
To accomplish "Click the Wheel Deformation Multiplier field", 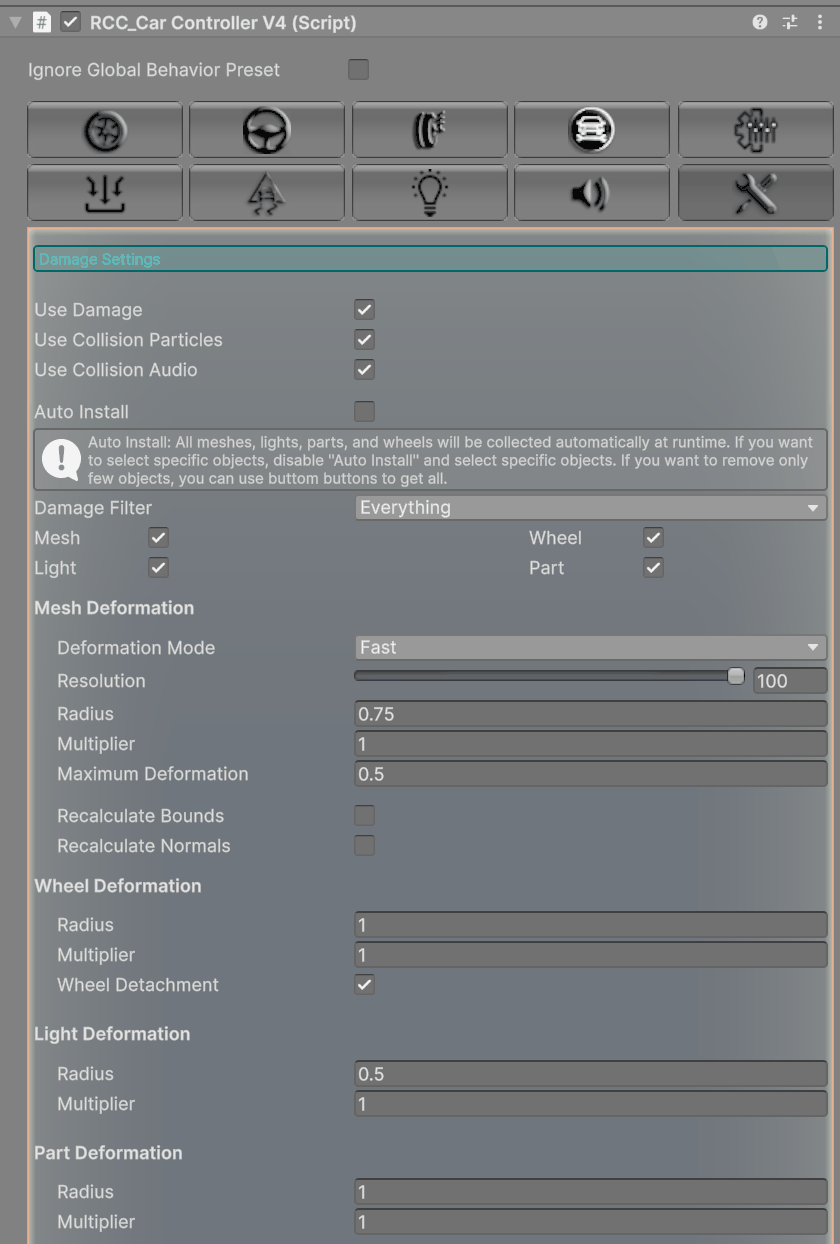I will (591, 955).
